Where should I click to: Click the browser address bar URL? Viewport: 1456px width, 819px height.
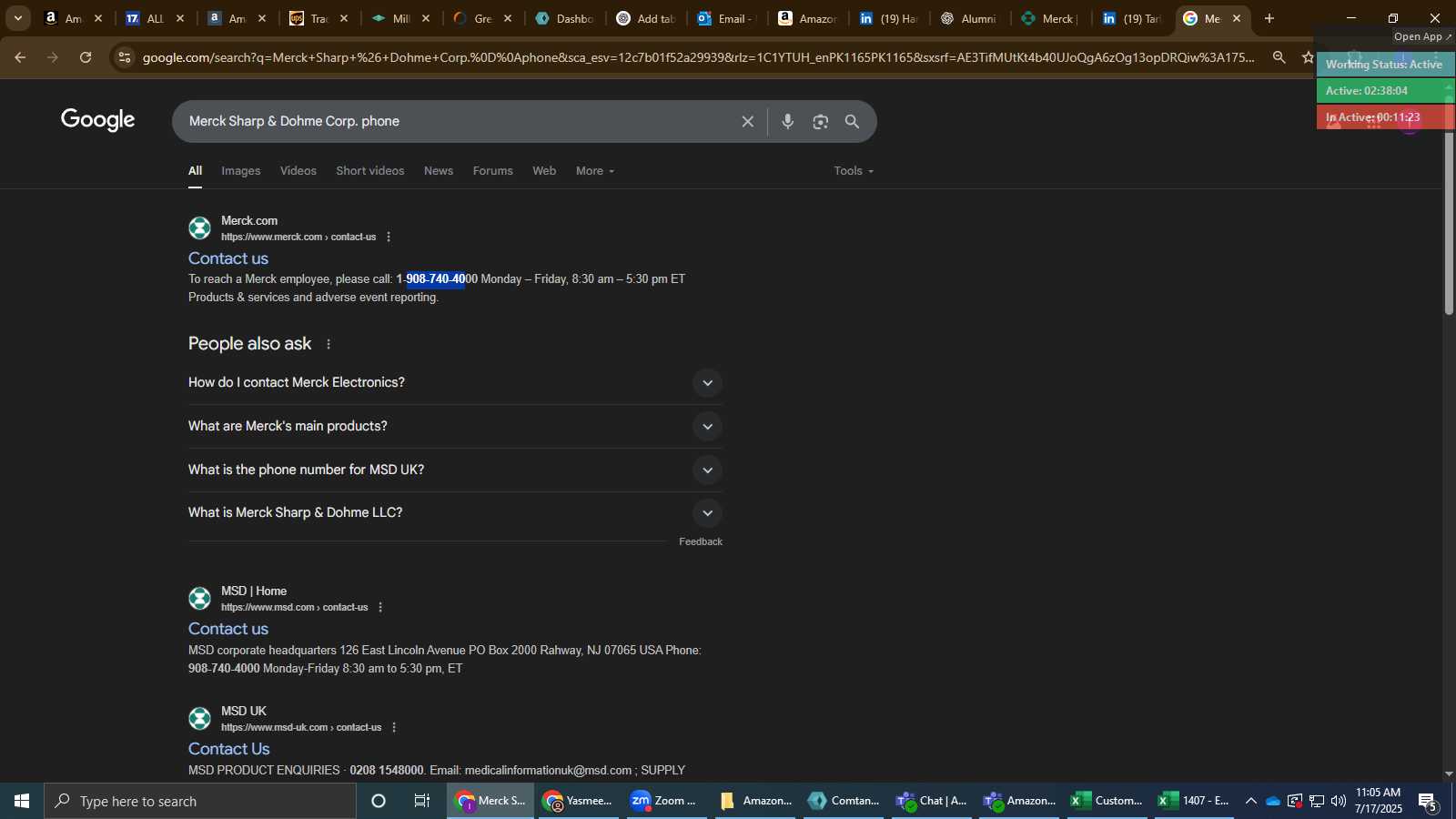(x=698, y=57)
